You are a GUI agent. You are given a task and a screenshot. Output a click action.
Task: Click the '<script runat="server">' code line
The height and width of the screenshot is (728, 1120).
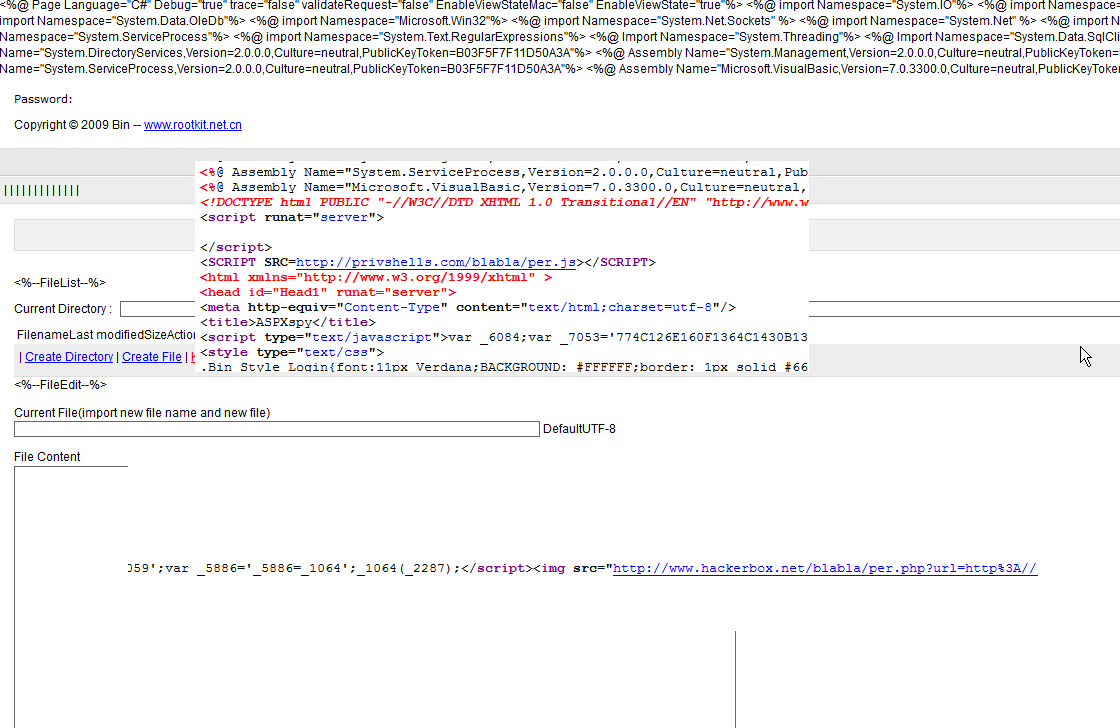click(292, 217)
